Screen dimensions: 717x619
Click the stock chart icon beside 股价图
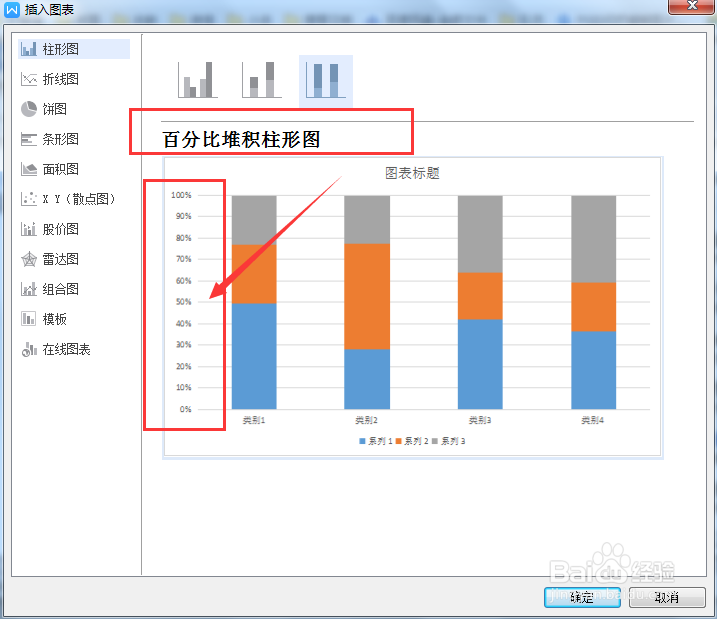[29, 229]
